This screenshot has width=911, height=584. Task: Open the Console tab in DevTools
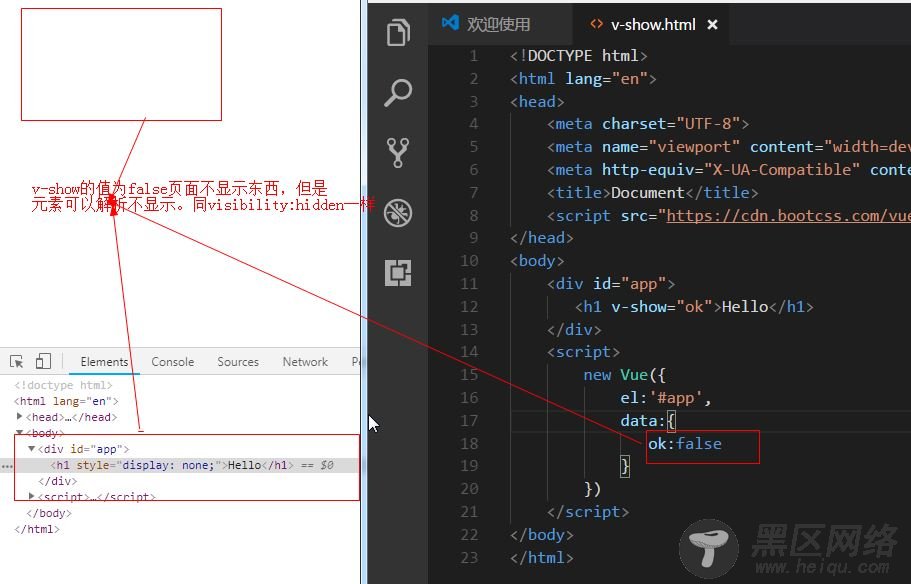(x=173, y=361)
